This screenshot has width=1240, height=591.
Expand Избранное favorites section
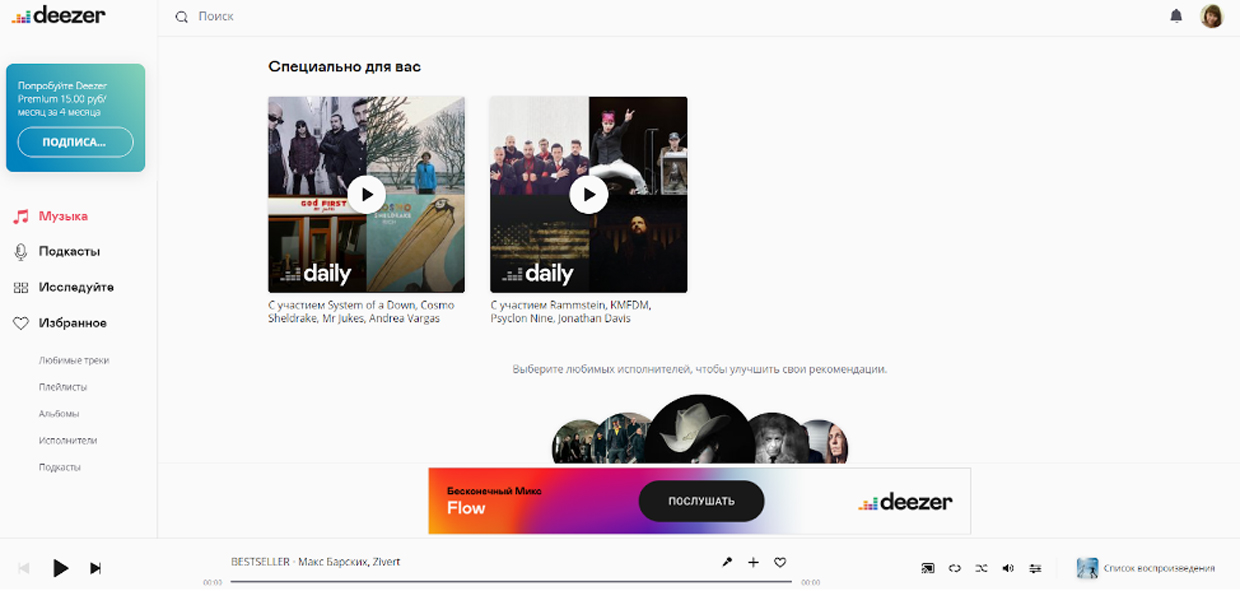pyautogui.click(x=72, y=323)
